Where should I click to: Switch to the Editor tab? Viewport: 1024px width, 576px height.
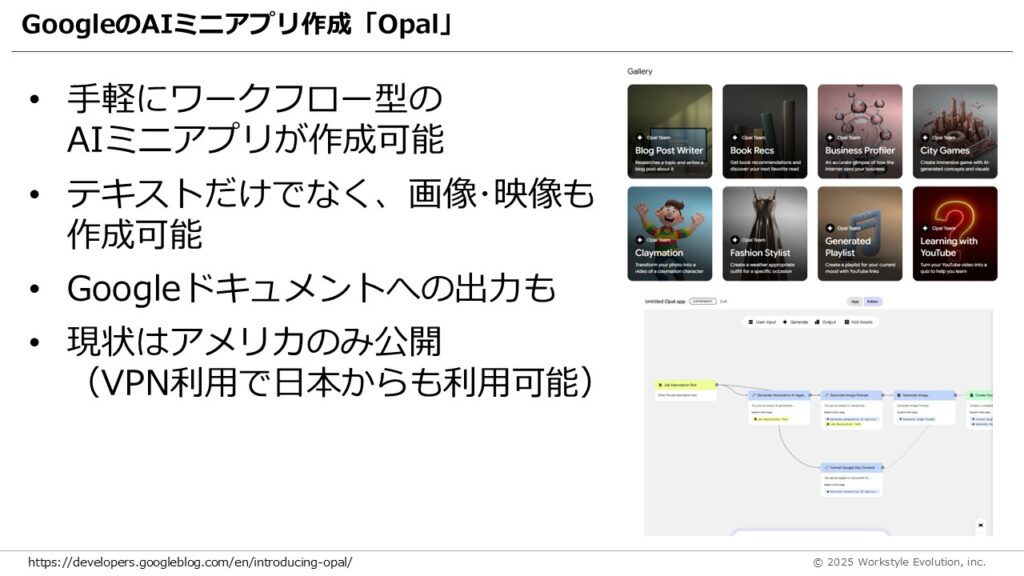(872, 302)
